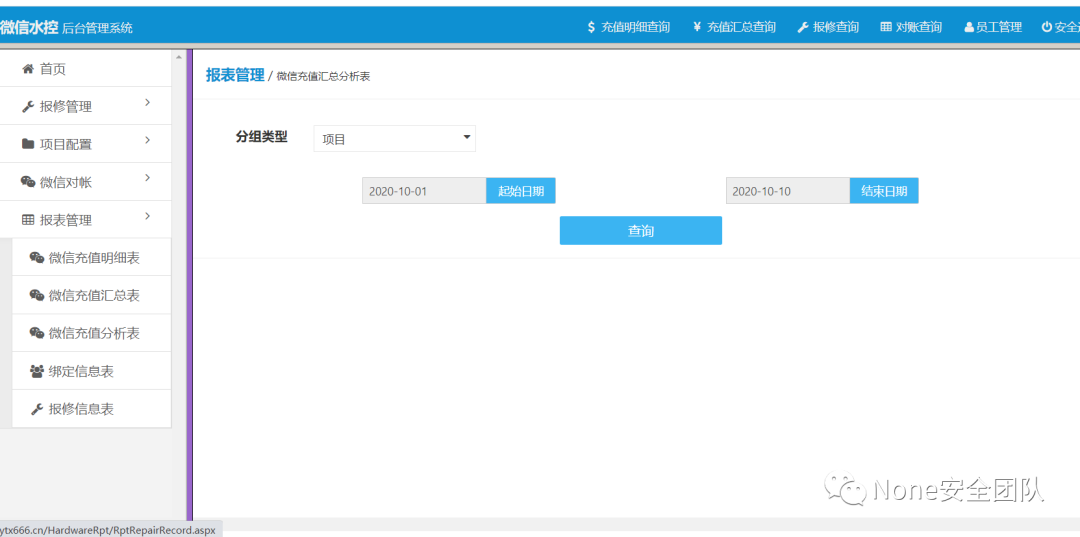Expand the 报修管理 chevron
This screenshot has height=537, width=1080.
[x=147, y=103]
